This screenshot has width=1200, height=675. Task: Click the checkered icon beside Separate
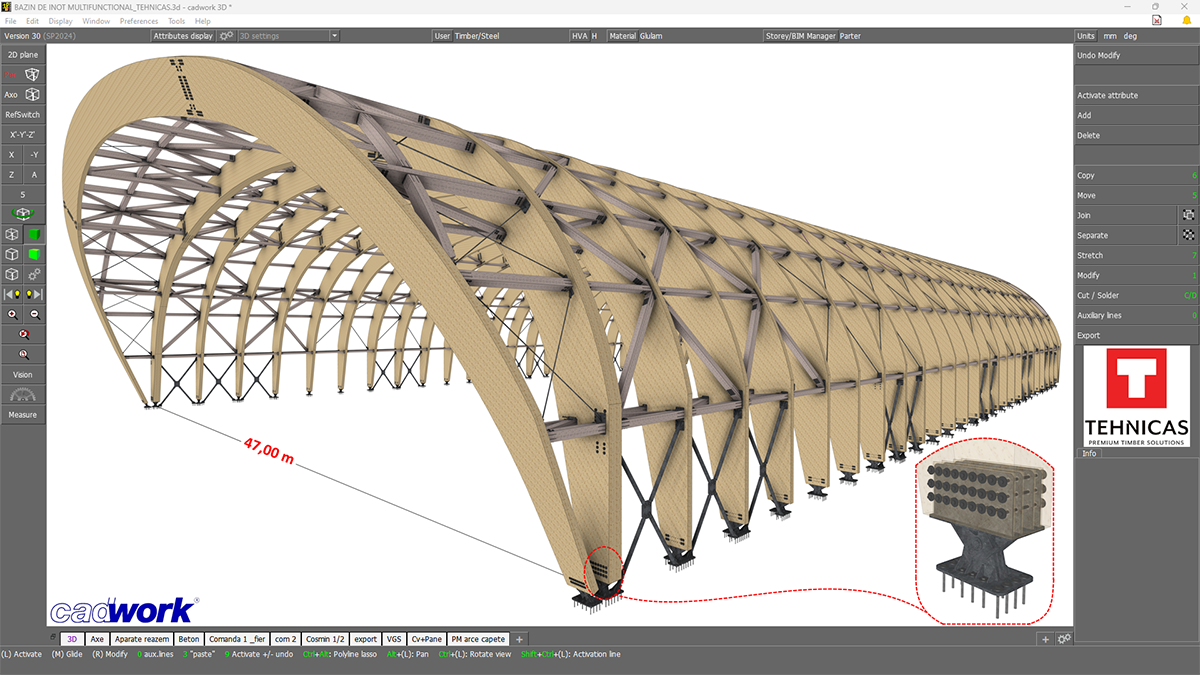pyautogui.click(x=1188, y=235)
